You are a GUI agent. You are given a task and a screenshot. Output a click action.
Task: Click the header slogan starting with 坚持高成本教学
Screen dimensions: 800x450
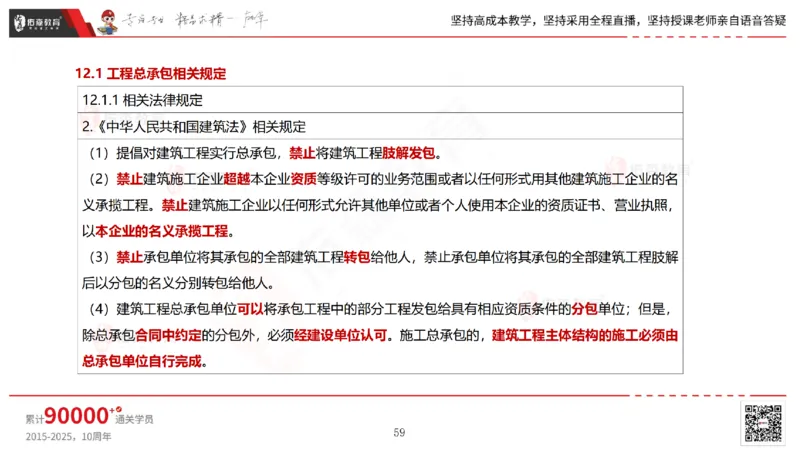(618, 20)
